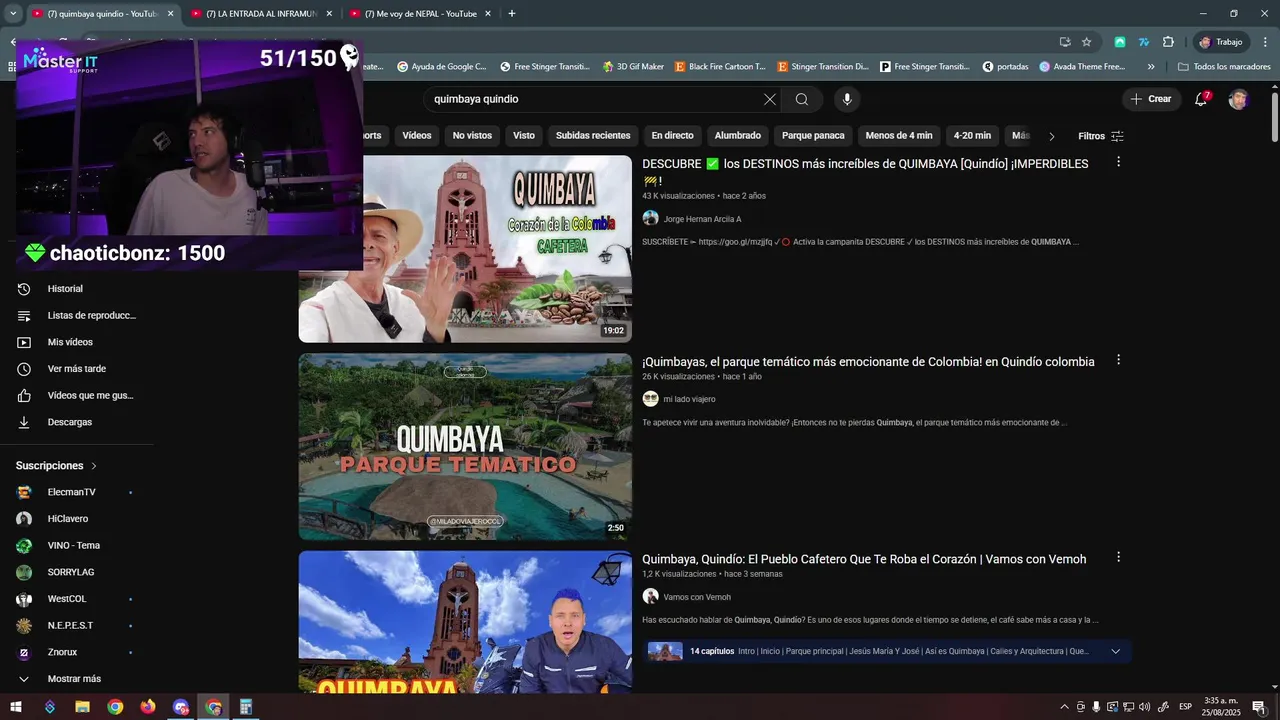Select the Alumbrado filter chip
This screenshot has height=720, width=1280.
pyautogui.click(x=738, y=136)
